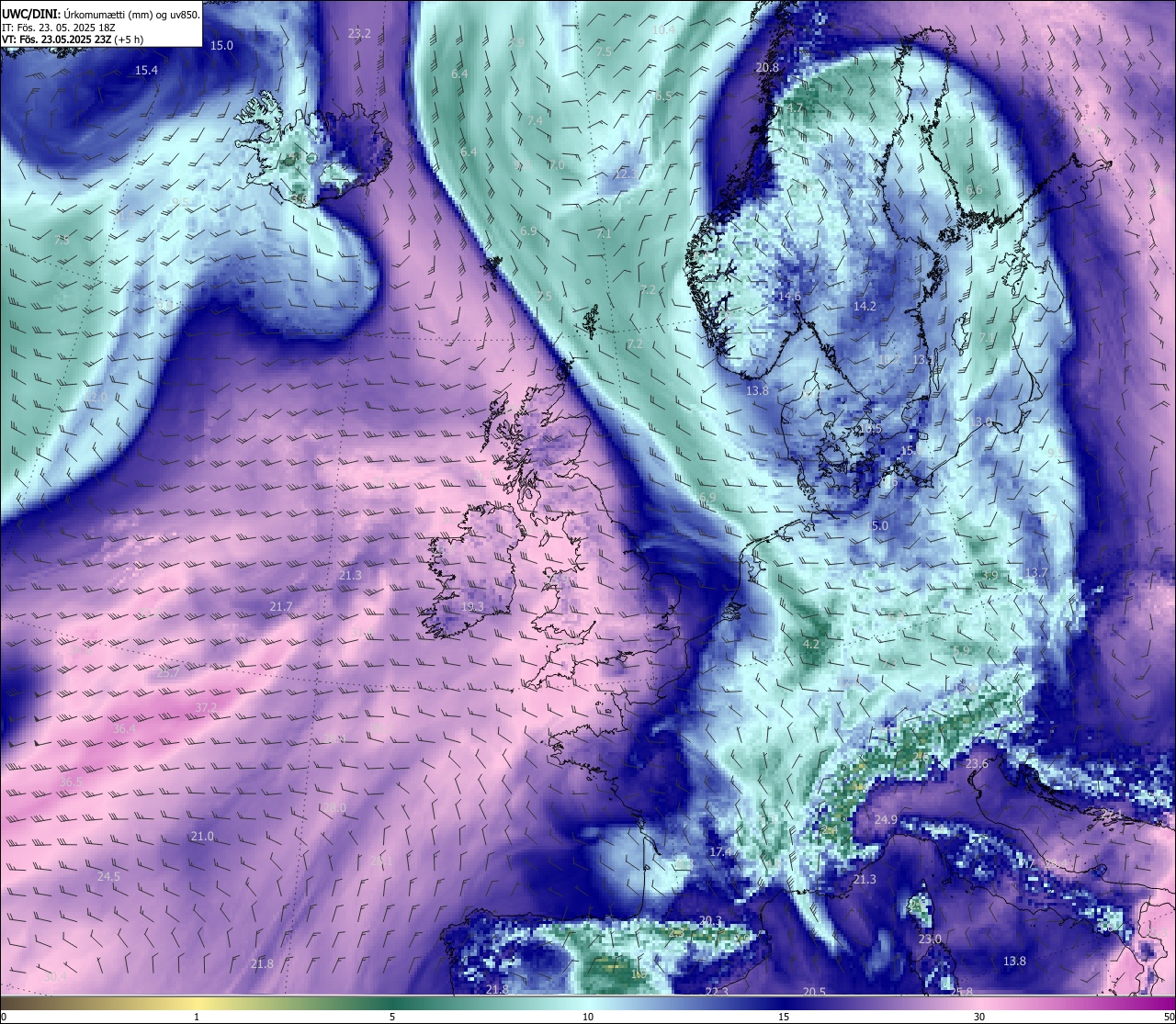Viewport: 1176px width, 1024px height.
Task: Click the 50 tick on the colour scale
Action: click(x=1168, y=1016)
